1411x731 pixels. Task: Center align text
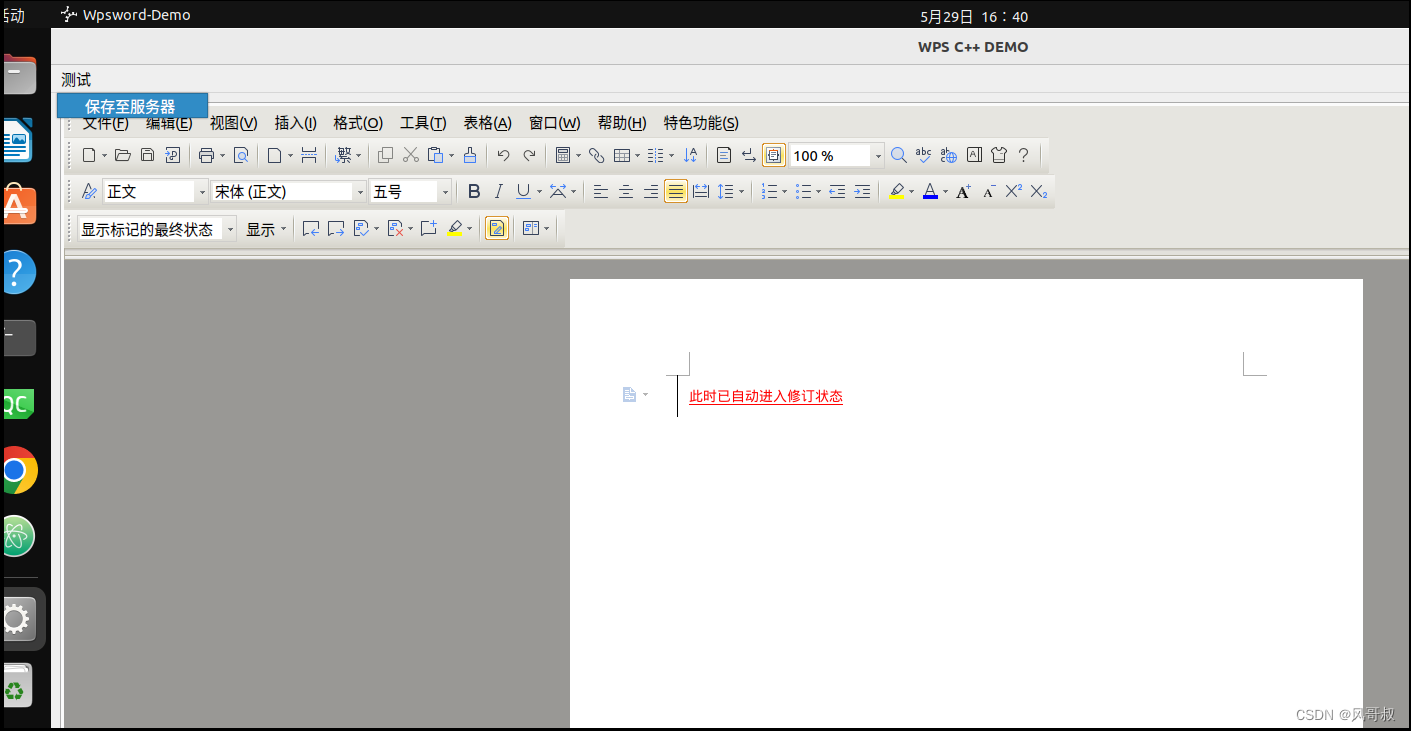click(626, 191)
